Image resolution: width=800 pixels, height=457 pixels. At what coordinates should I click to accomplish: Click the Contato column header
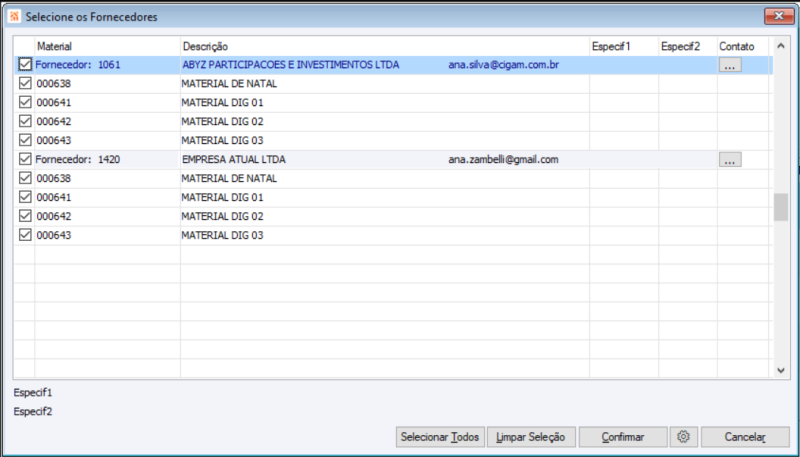click(x=743, y=46)
